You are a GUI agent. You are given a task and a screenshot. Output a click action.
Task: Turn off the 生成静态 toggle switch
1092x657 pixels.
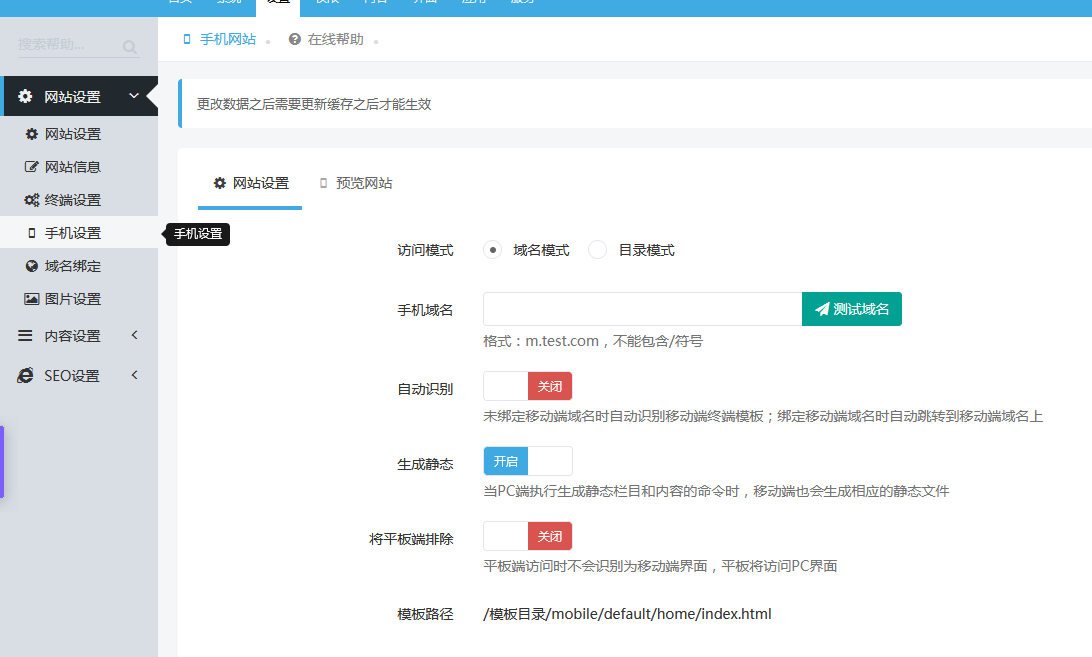pyautogui.click(x=527, y=461)
